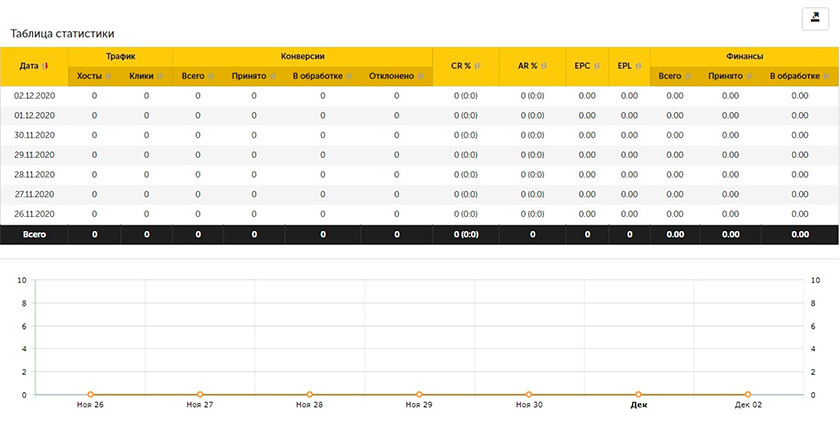Click the Хосты cell in the 30.11.2020 row
This screenshot has width=840, height=427.
point(94,135)
